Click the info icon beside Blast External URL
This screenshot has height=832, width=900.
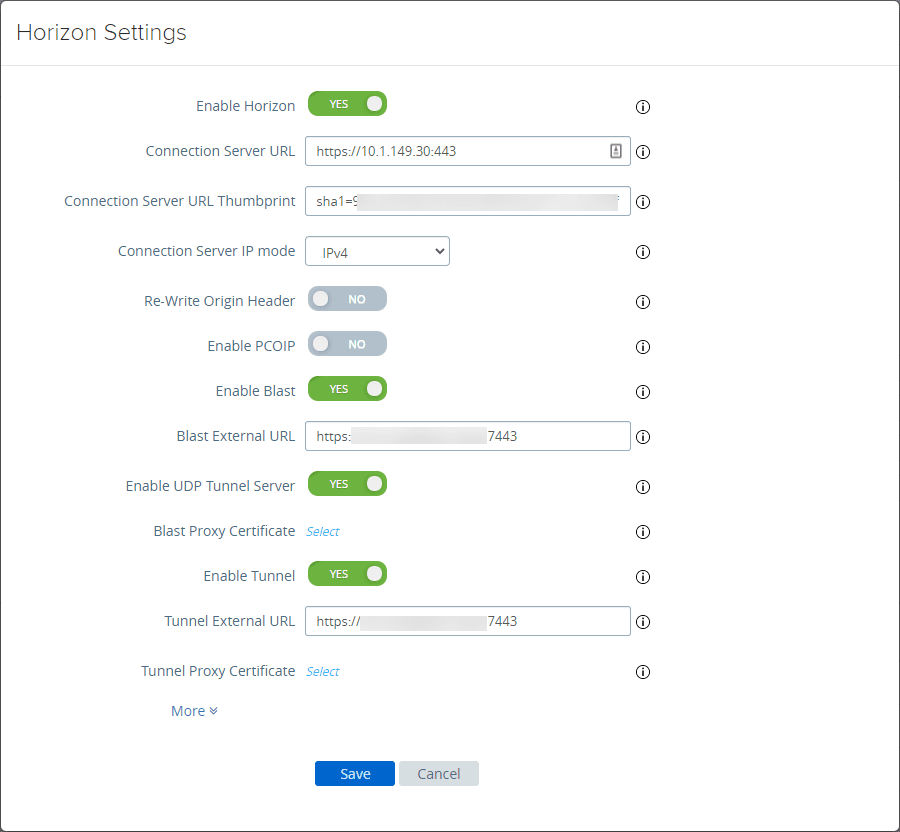(x=643, y=437)
